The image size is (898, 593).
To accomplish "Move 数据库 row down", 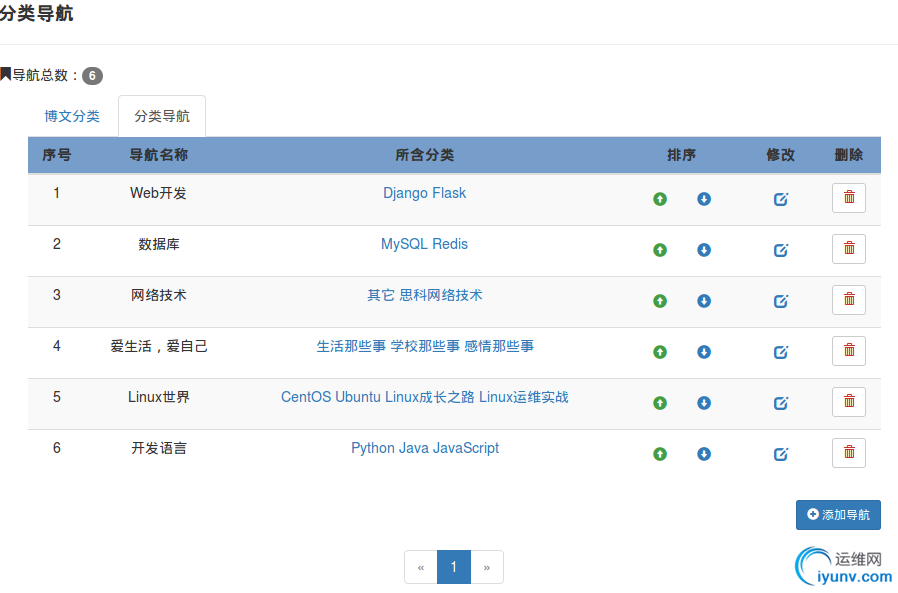I will 704,250.
